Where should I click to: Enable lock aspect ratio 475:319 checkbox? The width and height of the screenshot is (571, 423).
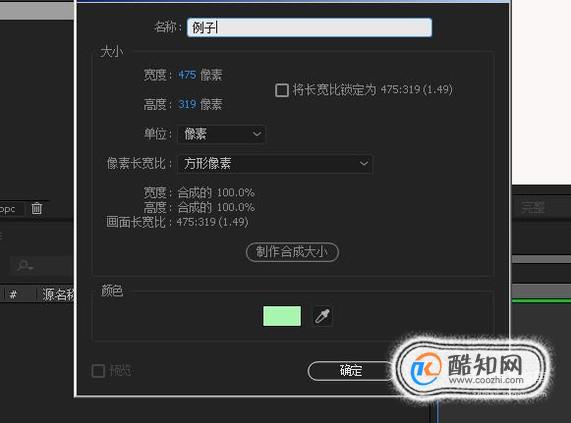pyautogui.click(x=282, y=90)
